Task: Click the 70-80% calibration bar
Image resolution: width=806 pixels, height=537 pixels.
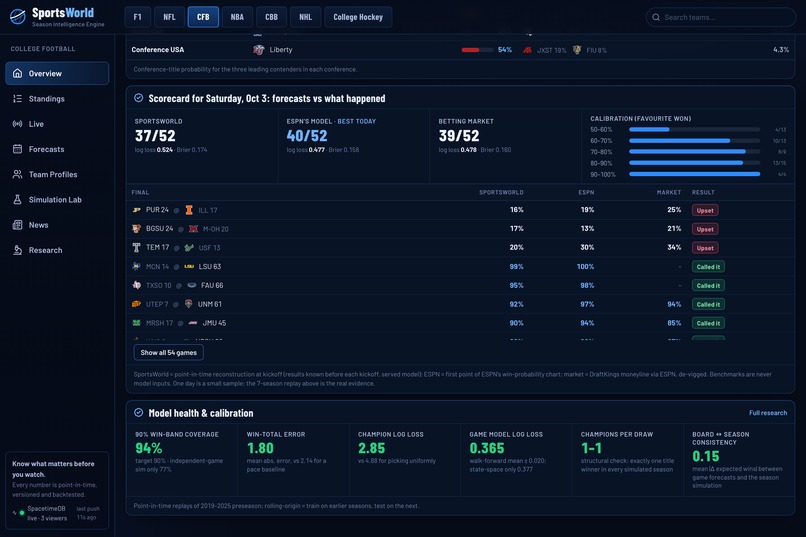Action: click(x=694, y=152)
